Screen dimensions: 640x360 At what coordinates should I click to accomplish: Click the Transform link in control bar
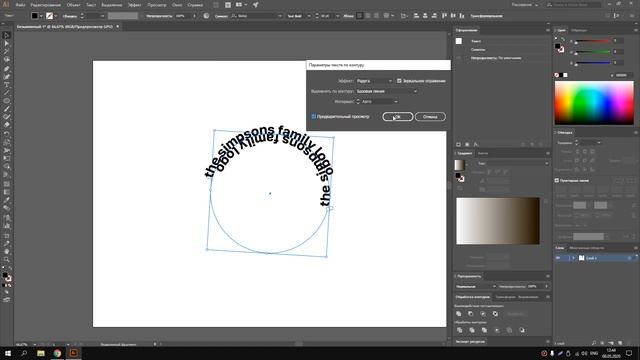487,16
